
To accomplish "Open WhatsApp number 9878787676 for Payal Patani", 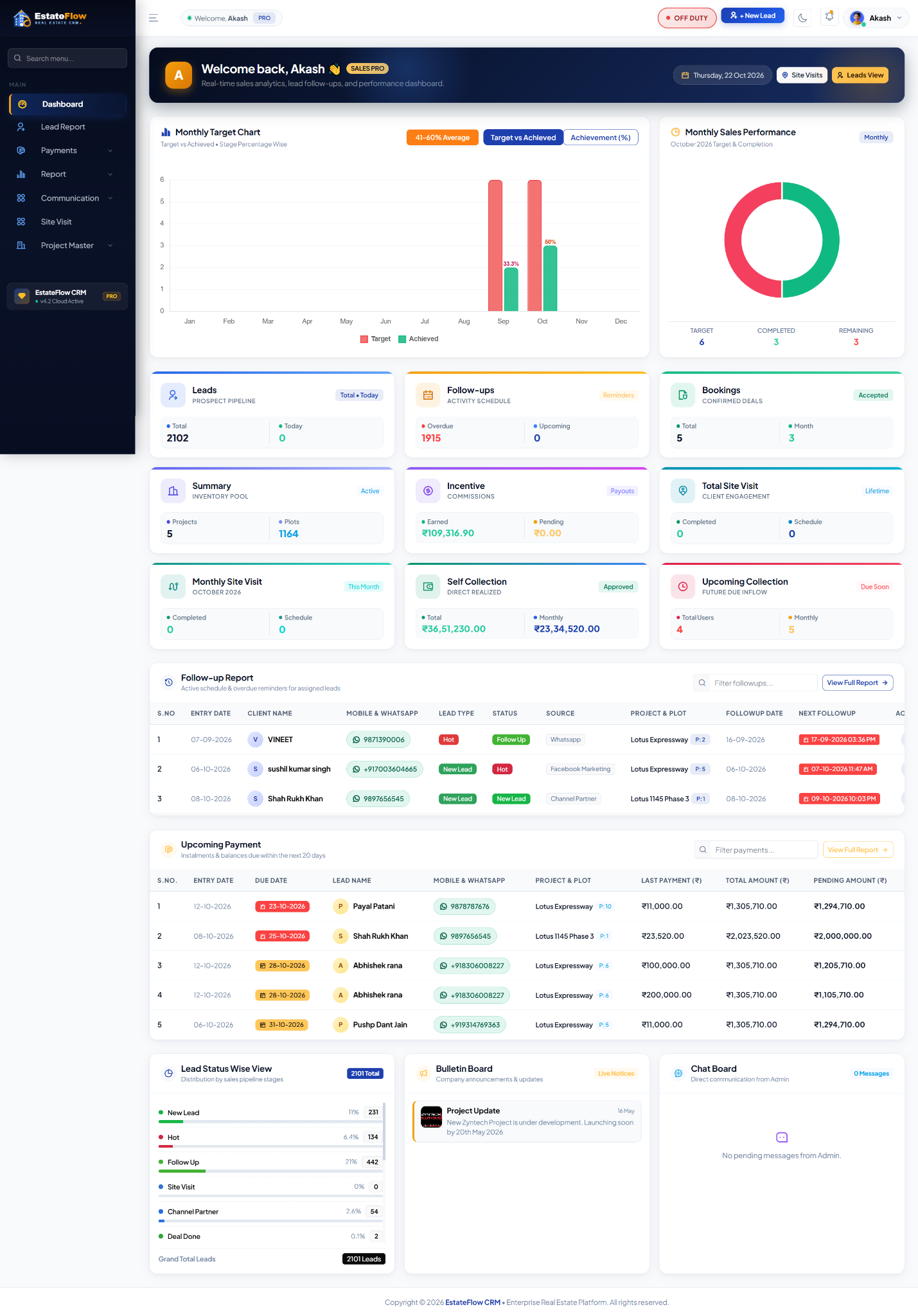I will point(464,907).
